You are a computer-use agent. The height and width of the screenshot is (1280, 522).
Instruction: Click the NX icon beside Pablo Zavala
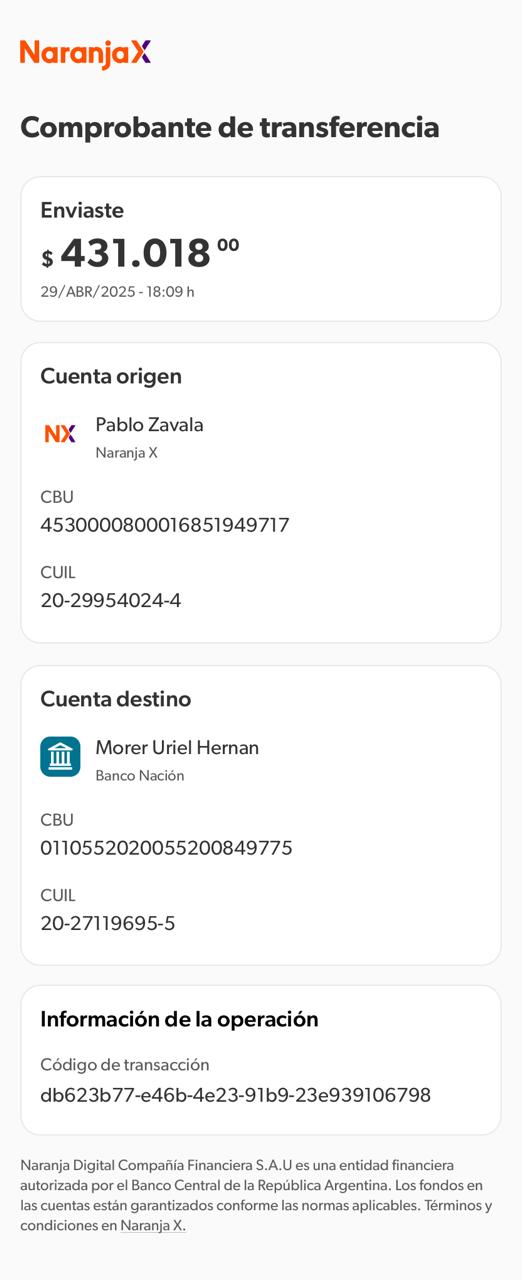coord(60,434)
